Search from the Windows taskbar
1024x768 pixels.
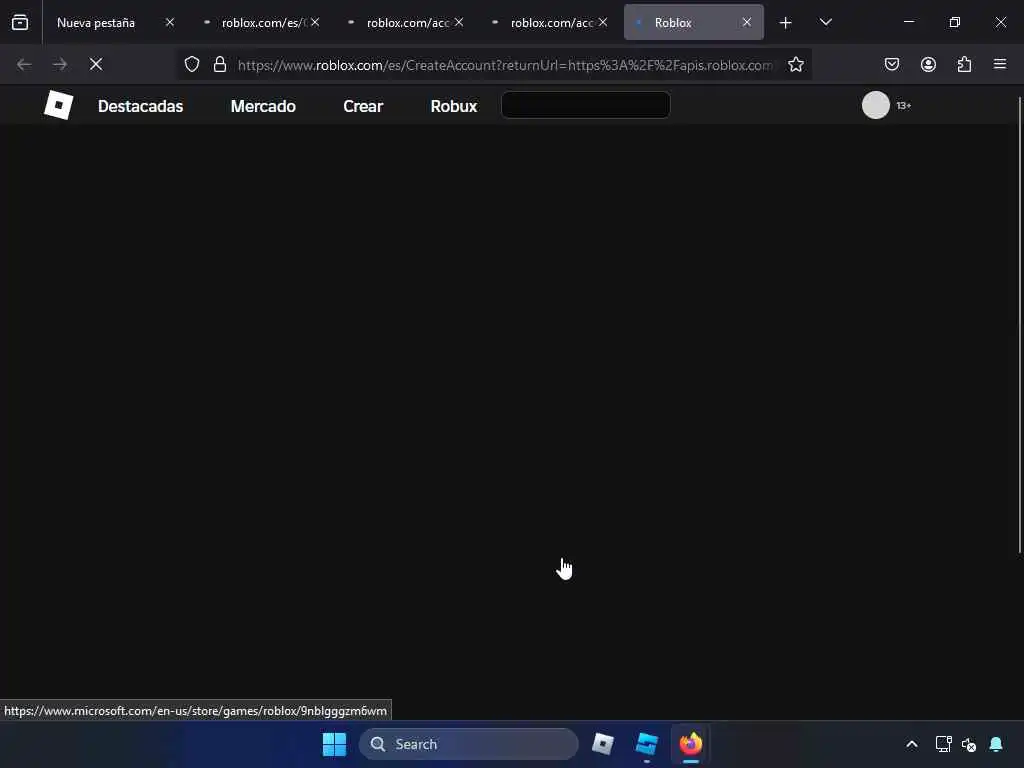[x=469, y=744]
